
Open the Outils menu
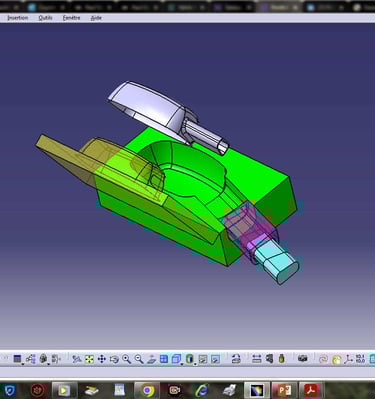(45, 18)
